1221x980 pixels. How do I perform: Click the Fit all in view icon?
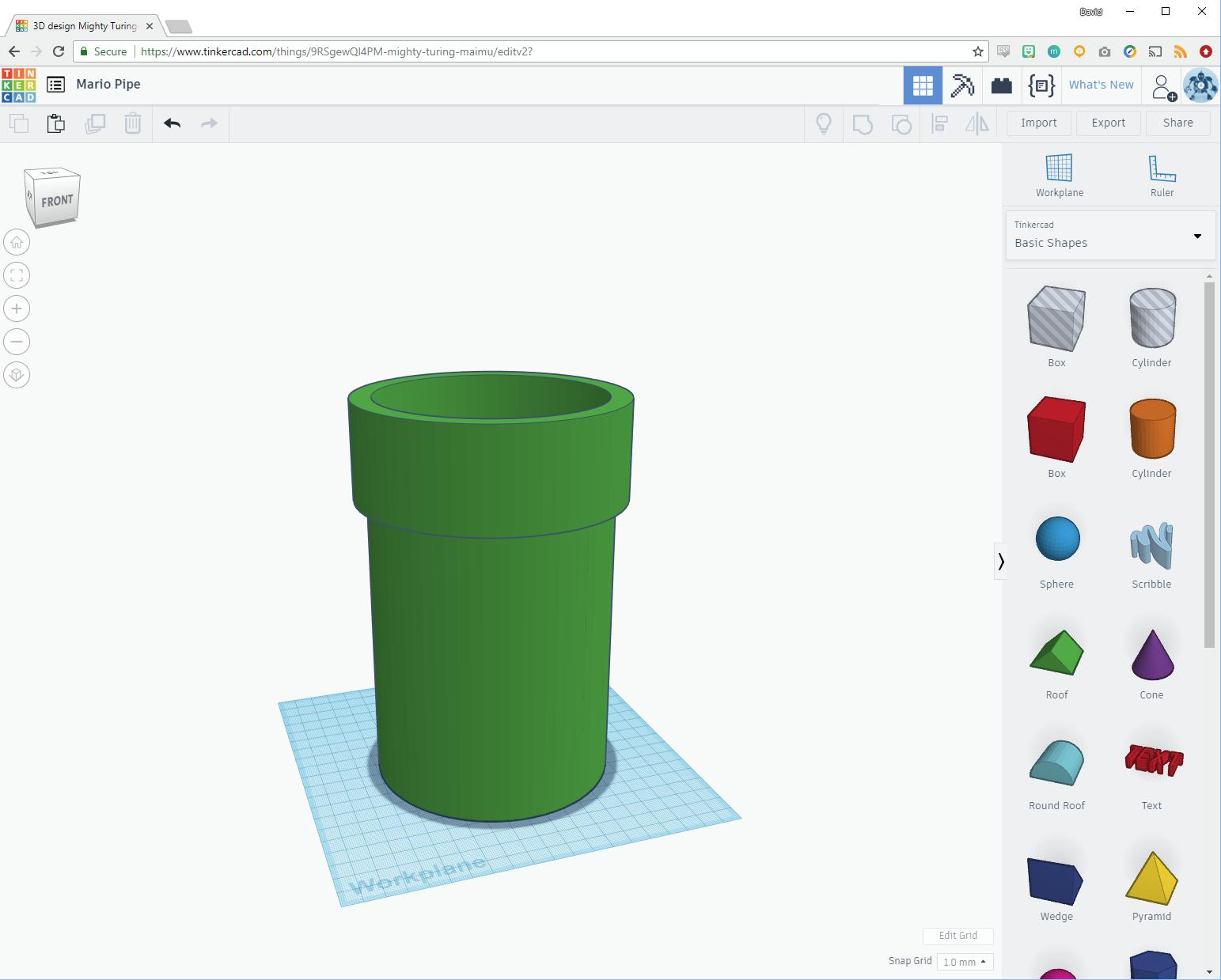(x=17, y=275)
